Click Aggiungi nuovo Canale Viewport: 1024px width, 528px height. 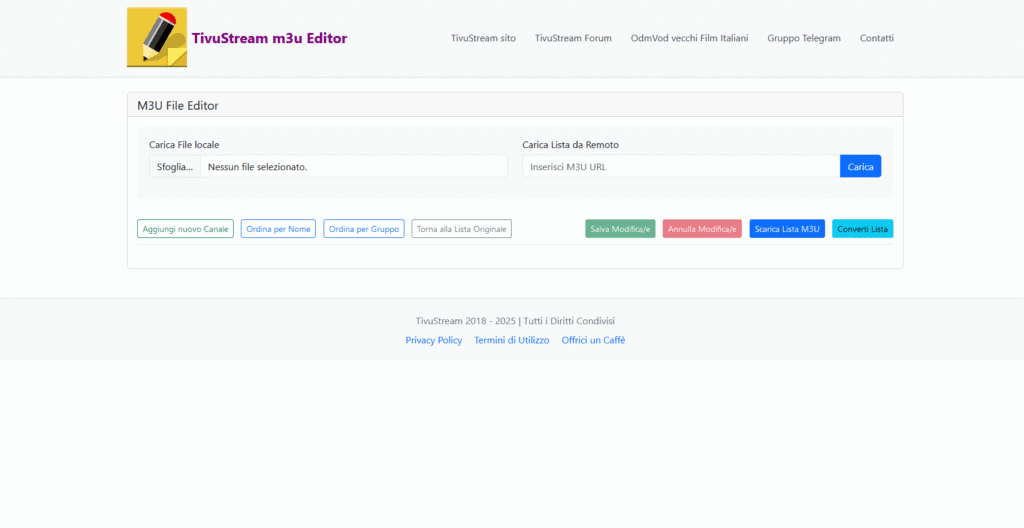tap(185, 229)
